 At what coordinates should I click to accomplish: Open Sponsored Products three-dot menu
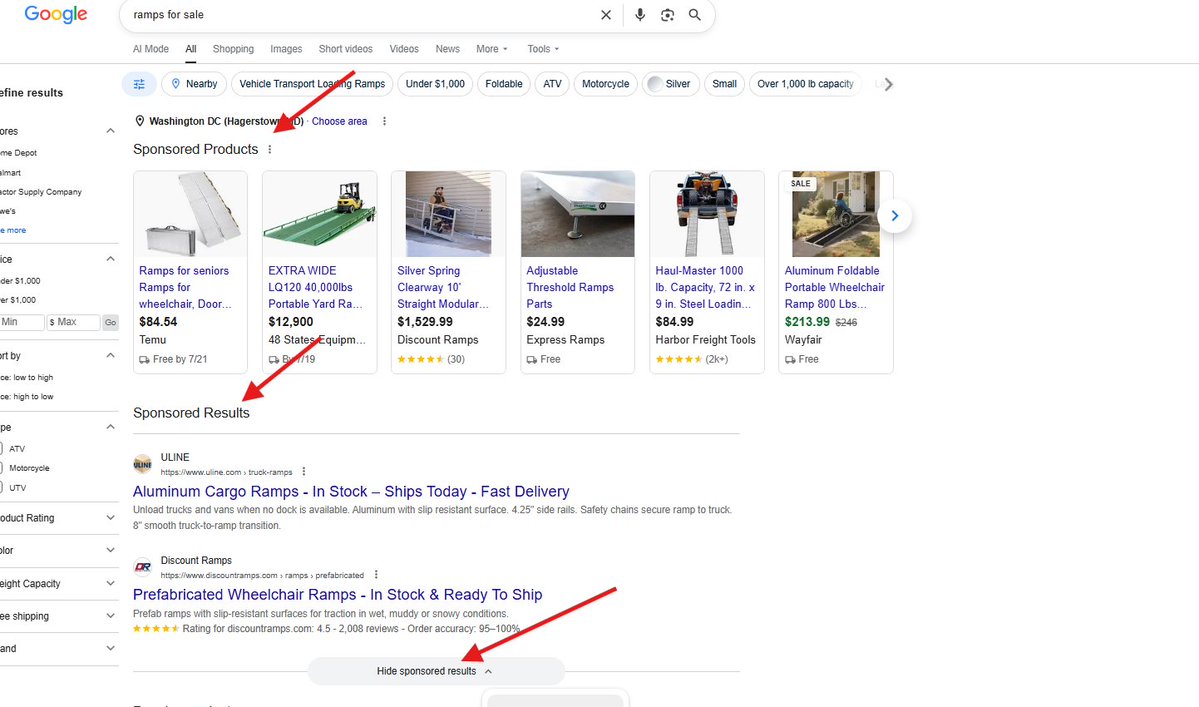pyautogui.click(x=270, y=150)
